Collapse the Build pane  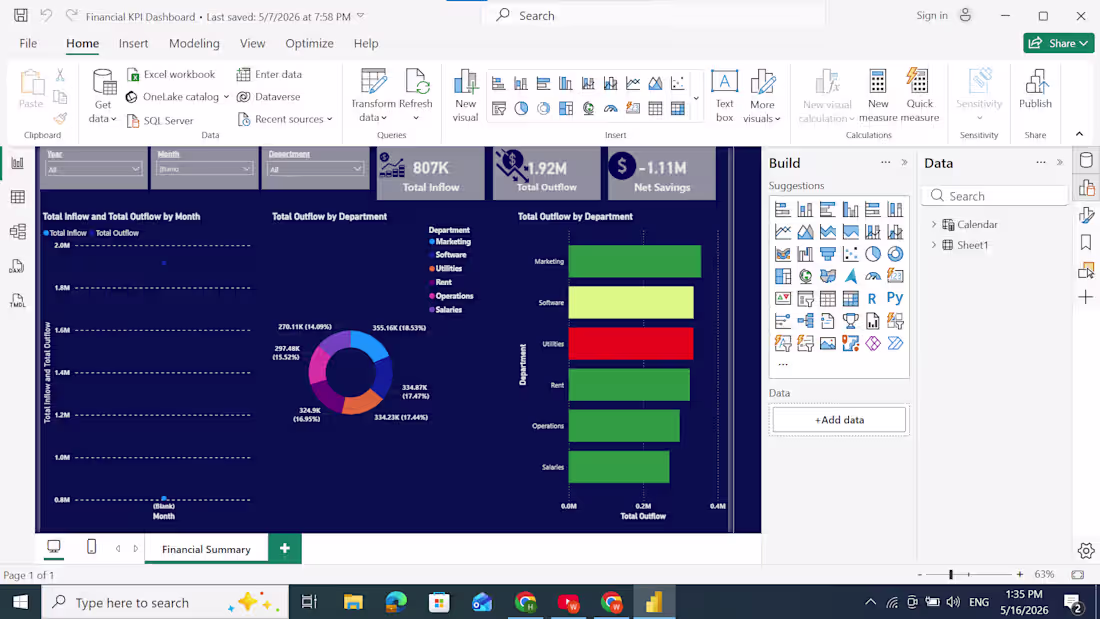point(904,163)
